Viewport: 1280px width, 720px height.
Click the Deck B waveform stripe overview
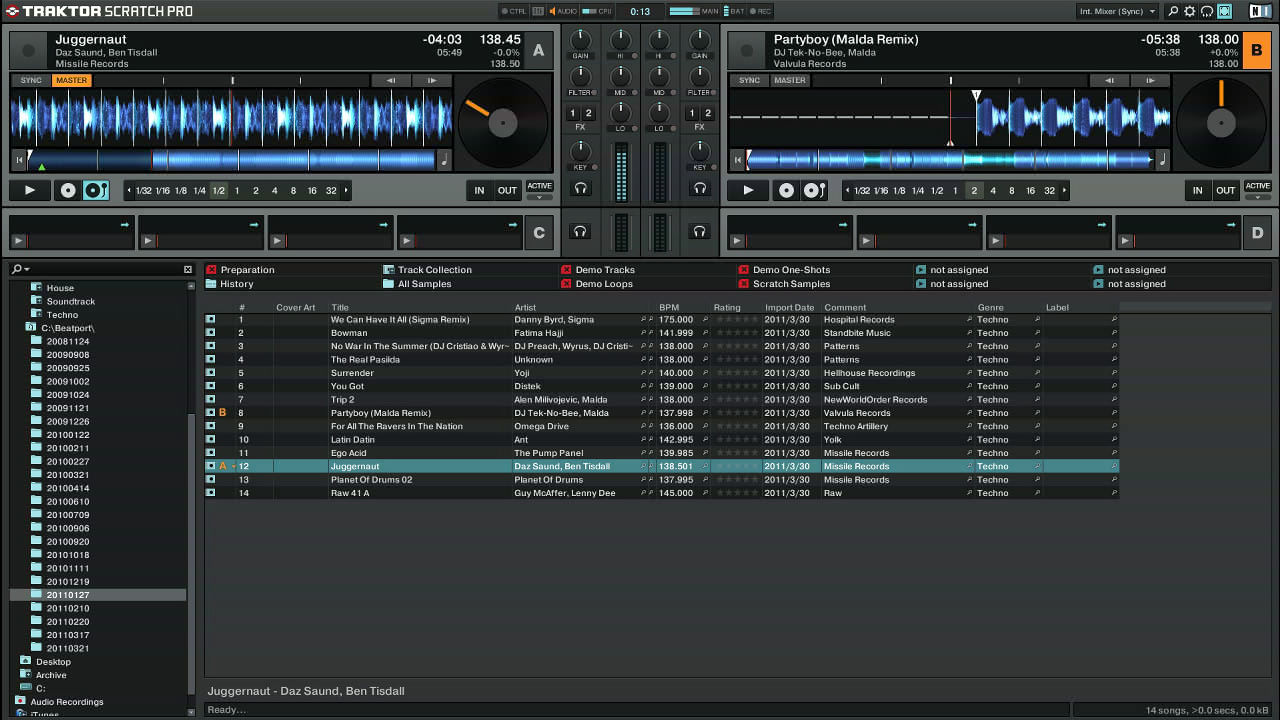tap(950, 159)
